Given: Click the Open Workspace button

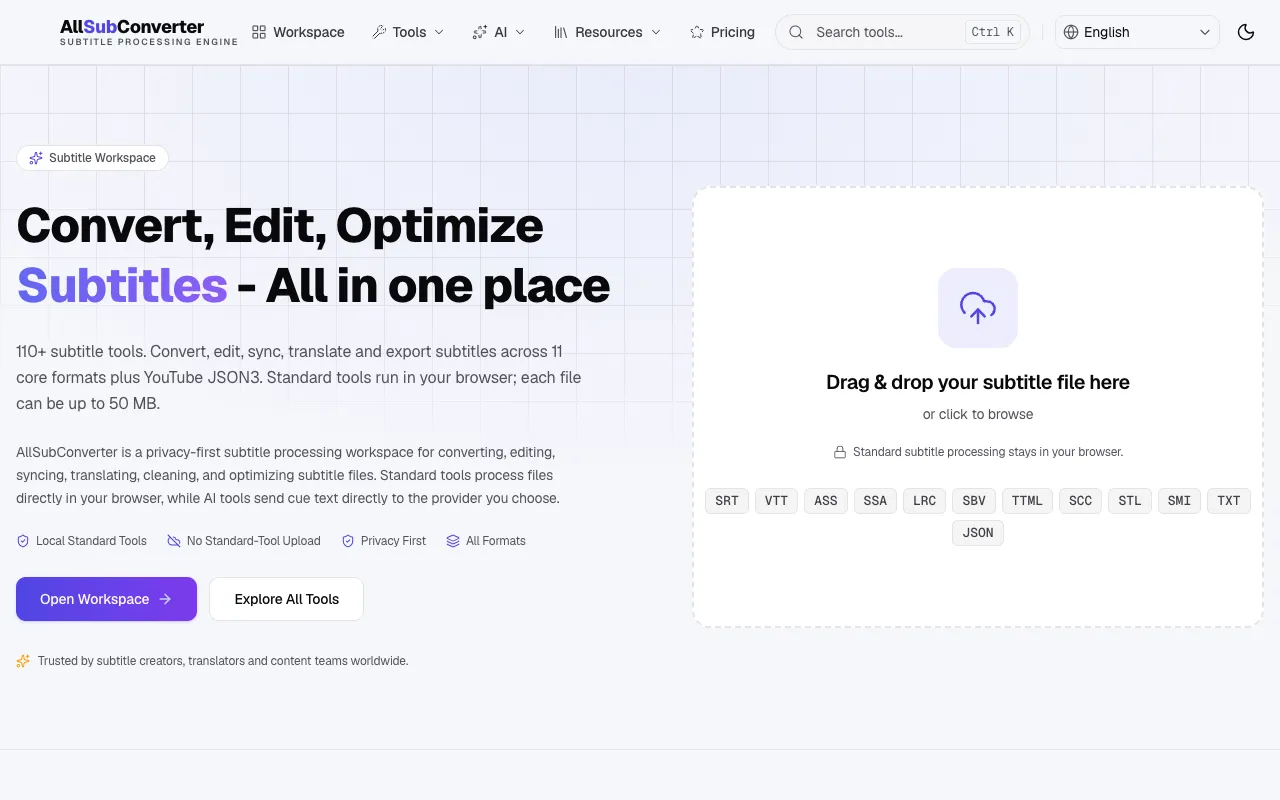Looking at the screenshot, I should (106, 599).
